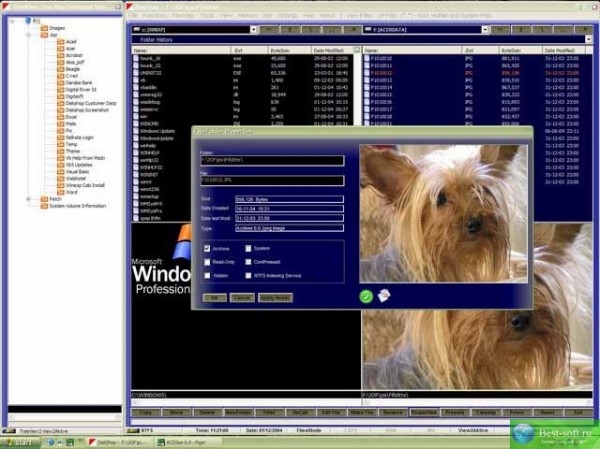The height and width of the screenshot is (449, 600).
Task: Click Apply Mods button in properties dialog
Action: [x=276, y=298]
